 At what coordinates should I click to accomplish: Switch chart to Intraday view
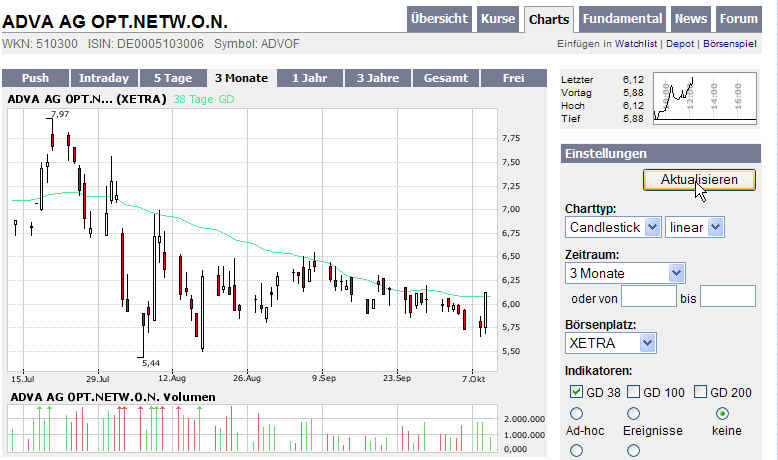(x=104, y=78)
